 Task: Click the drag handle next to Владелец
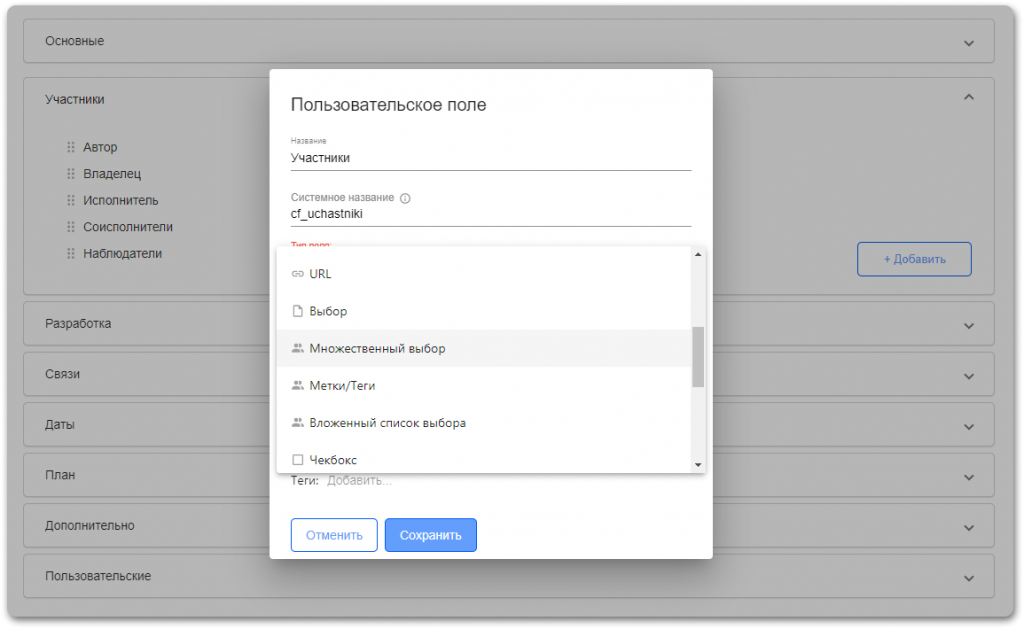tap(71, 174)
